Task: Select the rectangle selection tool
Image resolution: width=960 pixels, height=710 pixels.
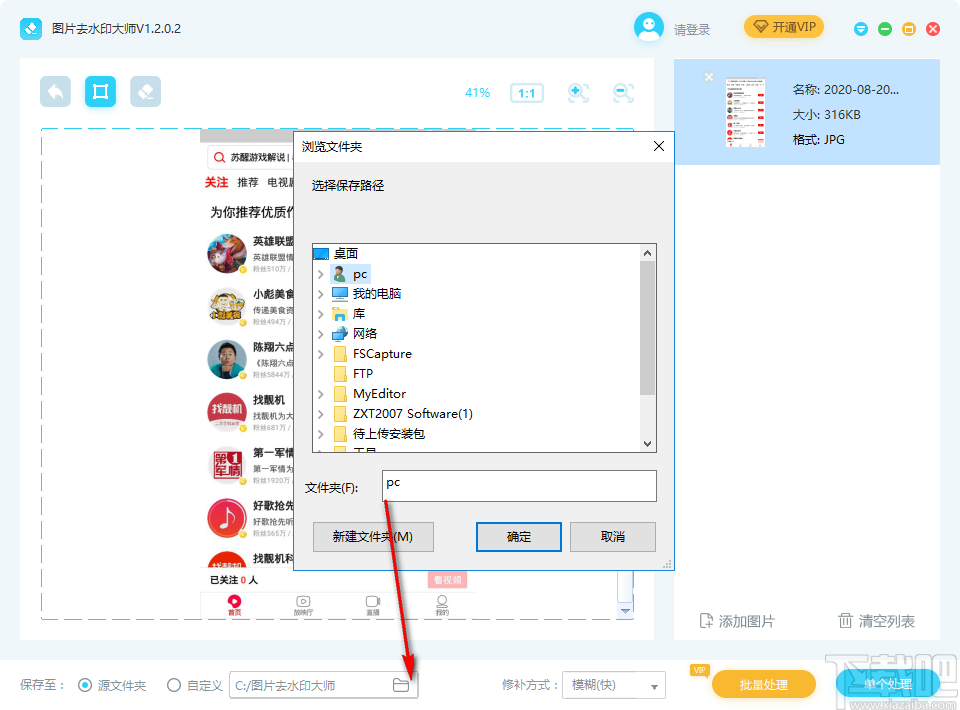Action: click(x=100, y=90)
